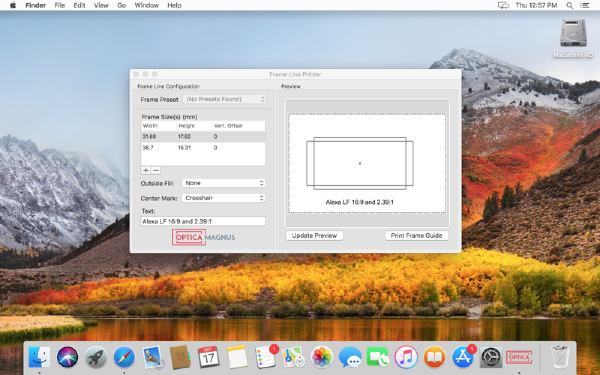The height and width of the screenshot is (375, 600).
Task: Open the Outside Fill dropdown
Action: (x=223, y=183)
